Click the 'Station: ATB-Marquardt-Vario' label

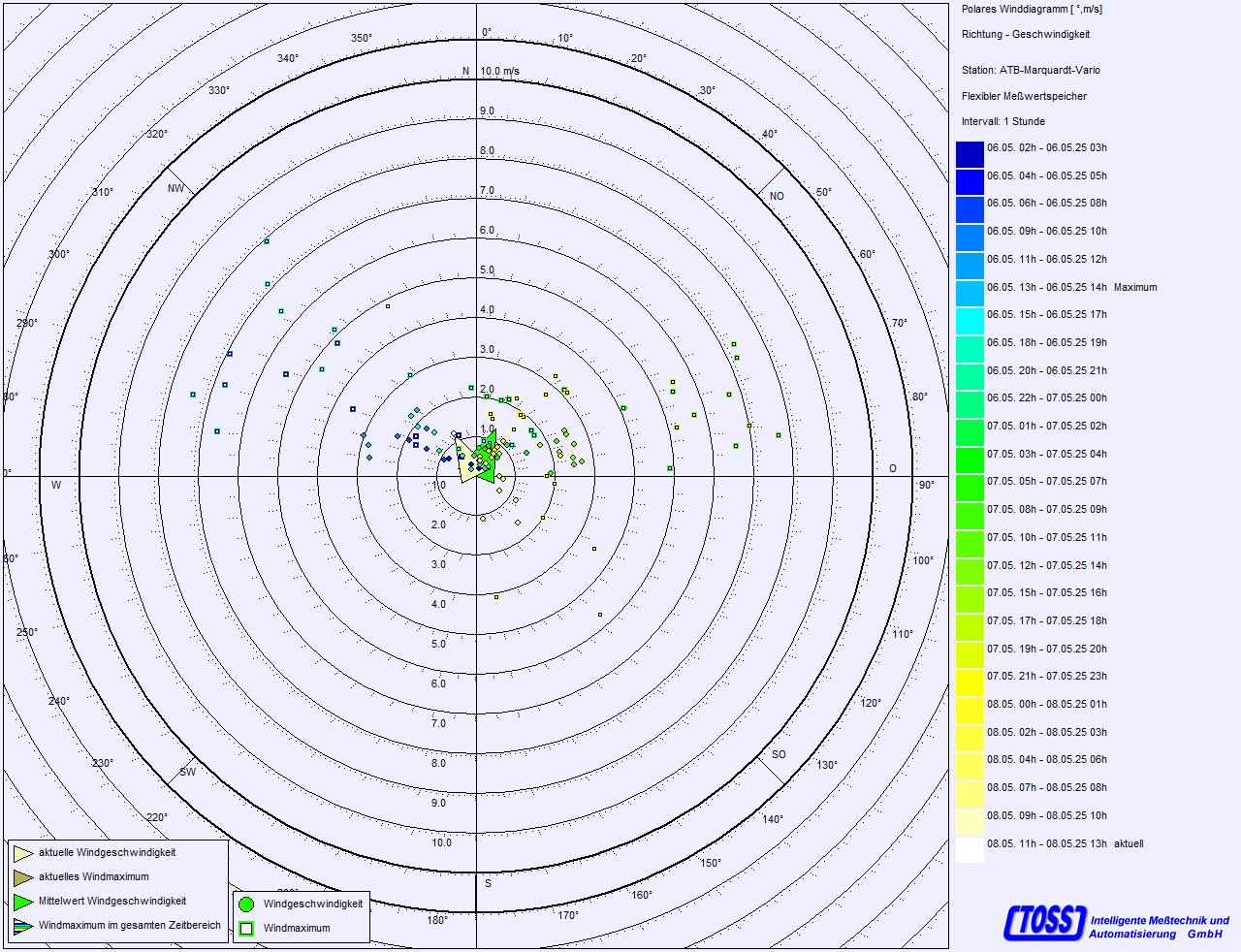pos(1031,71)
